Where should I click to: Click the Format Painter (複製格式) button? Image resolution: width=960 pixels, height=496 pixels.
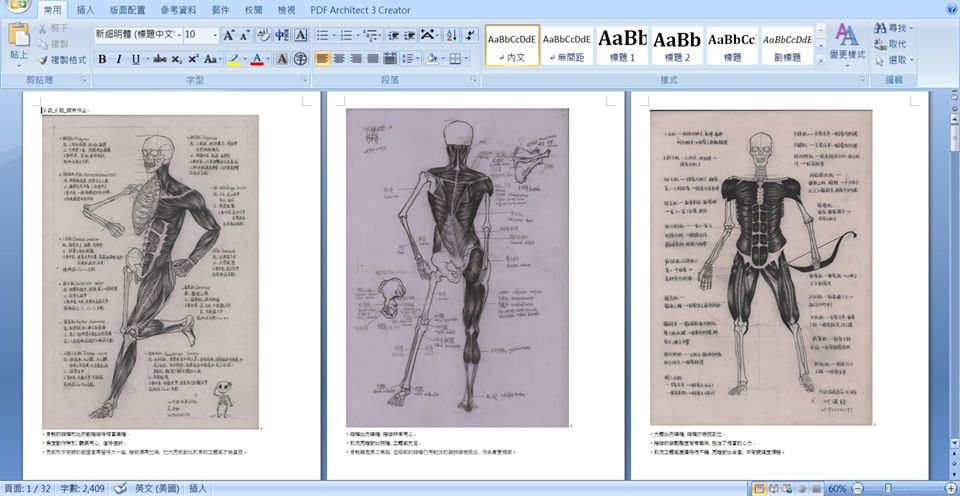pyautogui.click(x=62, y=60)
